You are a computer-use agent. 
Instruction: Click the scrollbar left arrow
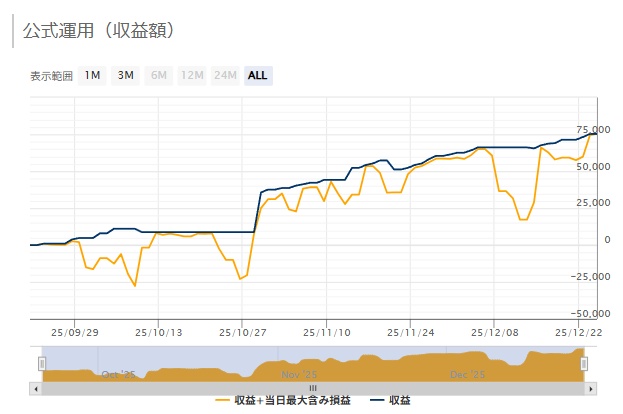pos(37,387)
